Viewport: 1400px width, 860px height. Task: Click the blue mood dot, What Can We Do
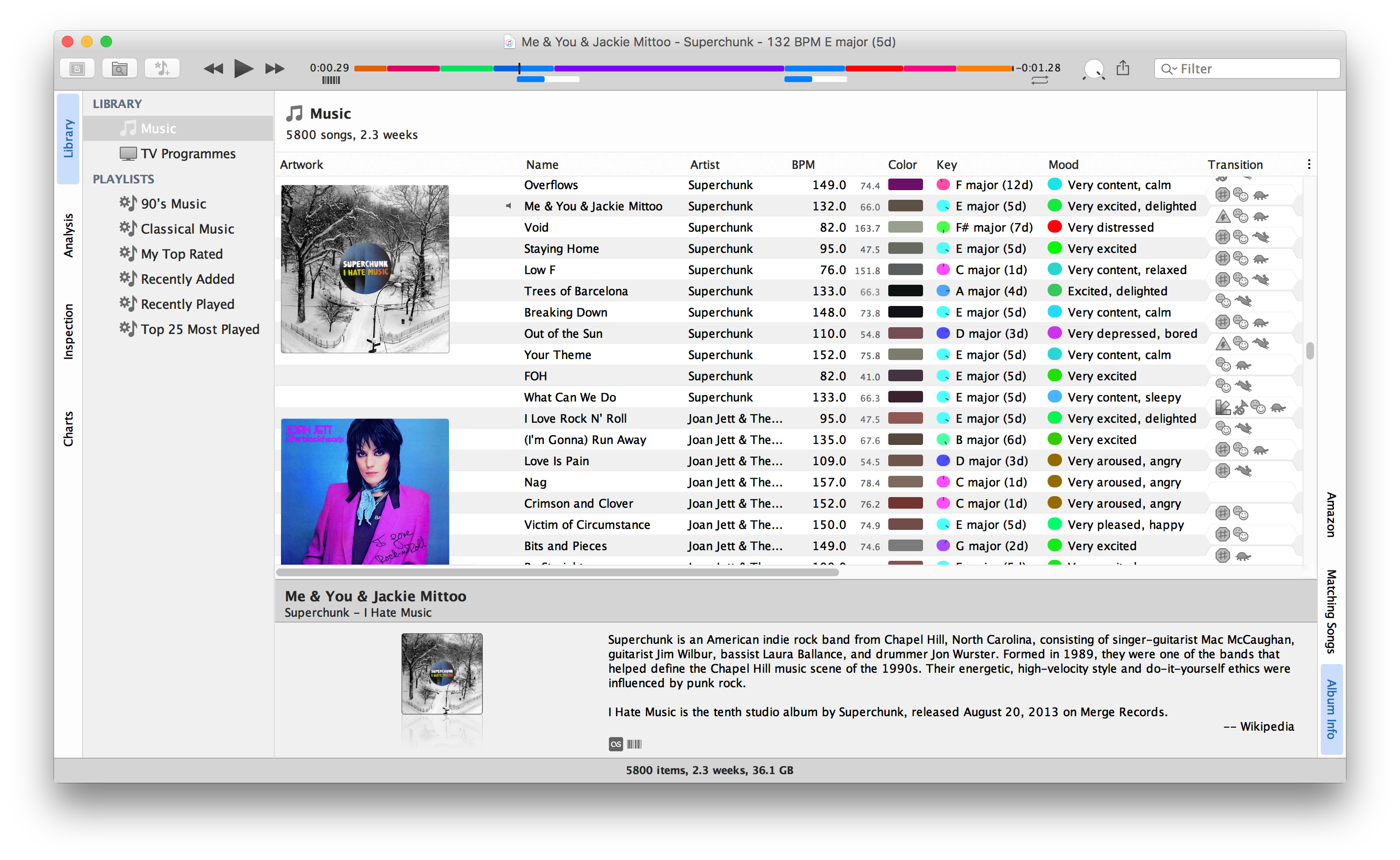[1054, 396]
